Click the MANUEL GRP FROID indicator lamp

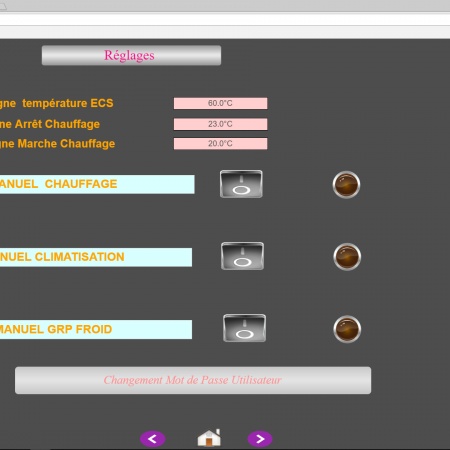pos(347,329)
